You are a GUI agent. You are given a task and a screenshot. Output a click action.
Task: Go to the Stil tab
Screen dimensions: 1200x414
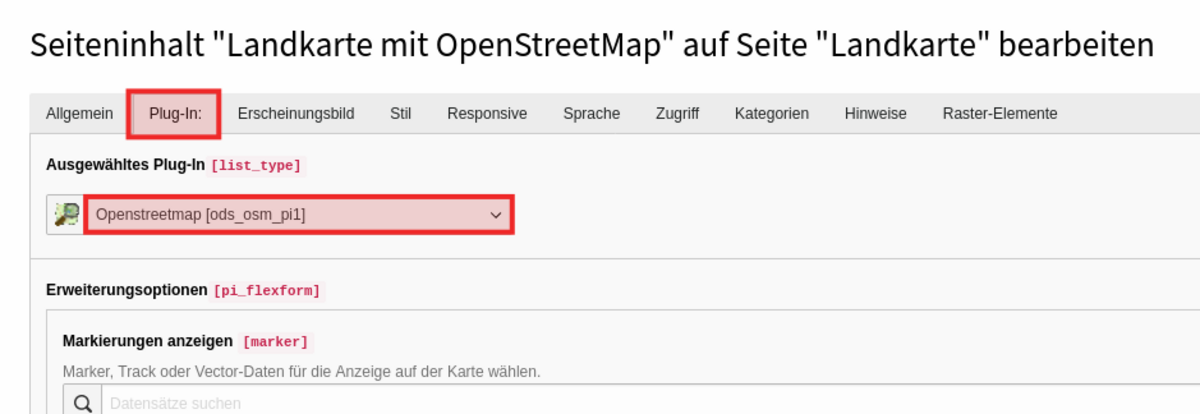pyautogui.click(x=400, y=114)
